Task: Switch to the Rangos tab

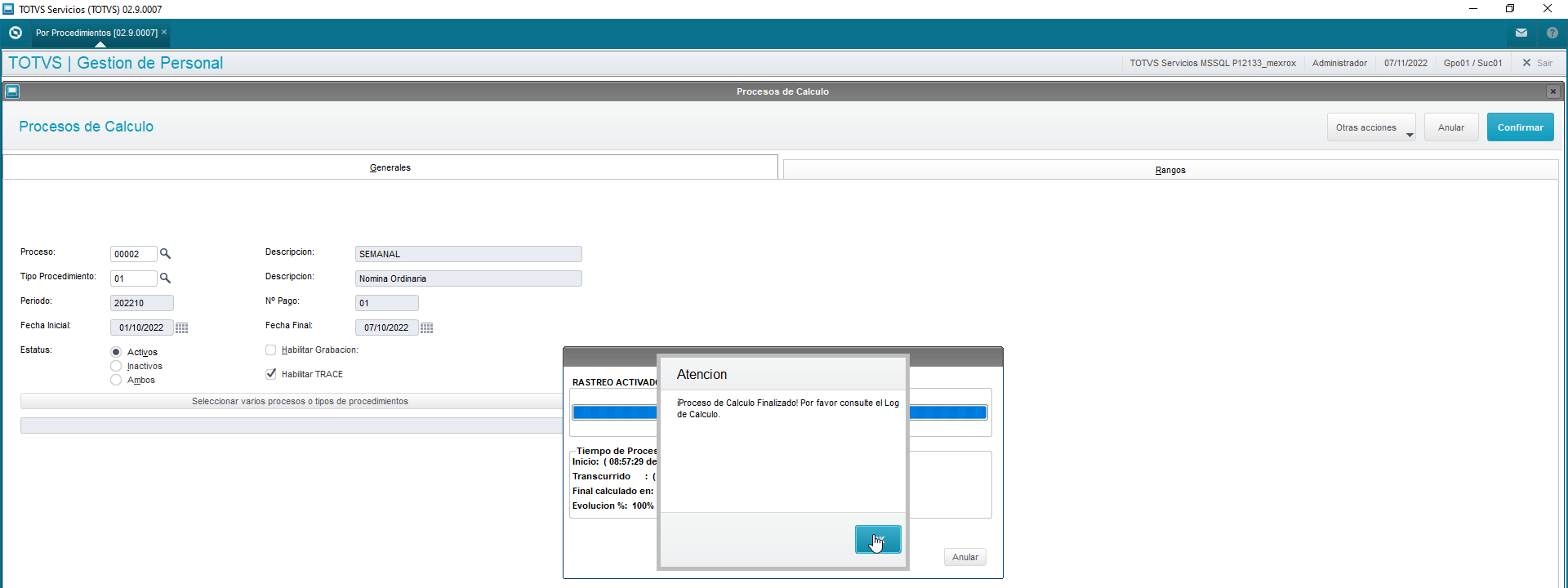Action: 1169,170
